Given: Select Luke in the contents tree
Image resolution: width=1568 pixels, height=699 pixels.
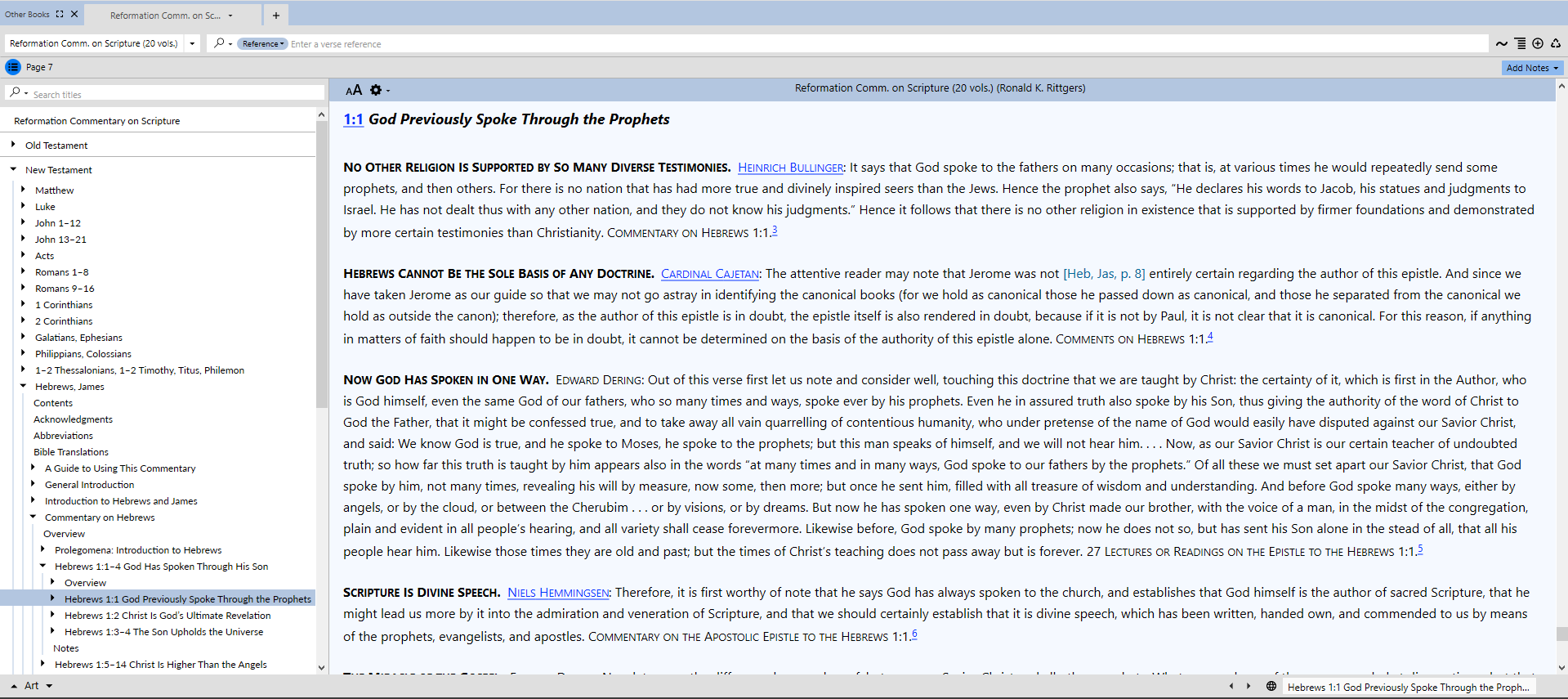Looking at the screenshot, I should coord(45,207).
